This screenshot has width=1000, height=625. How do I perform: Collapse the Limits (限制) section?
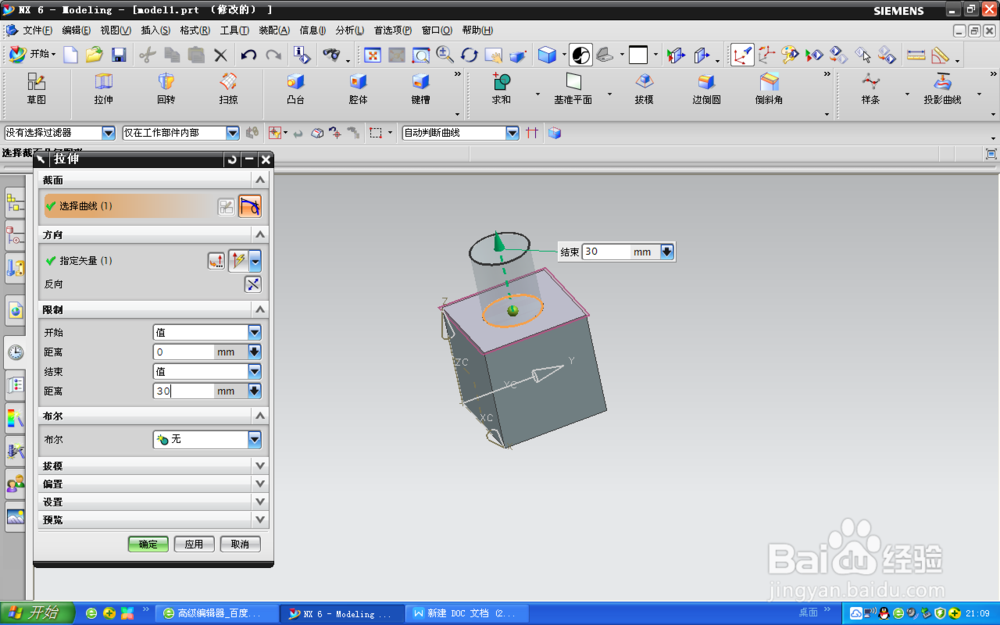(x=260, y=310)
